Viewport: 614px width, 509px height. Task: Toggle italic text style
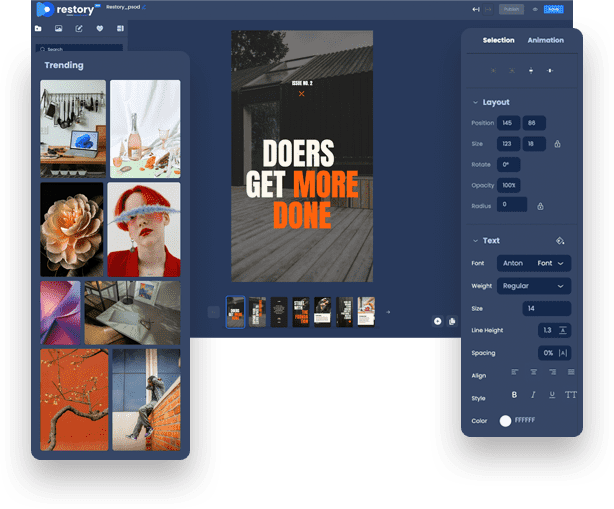coord(533,395)
